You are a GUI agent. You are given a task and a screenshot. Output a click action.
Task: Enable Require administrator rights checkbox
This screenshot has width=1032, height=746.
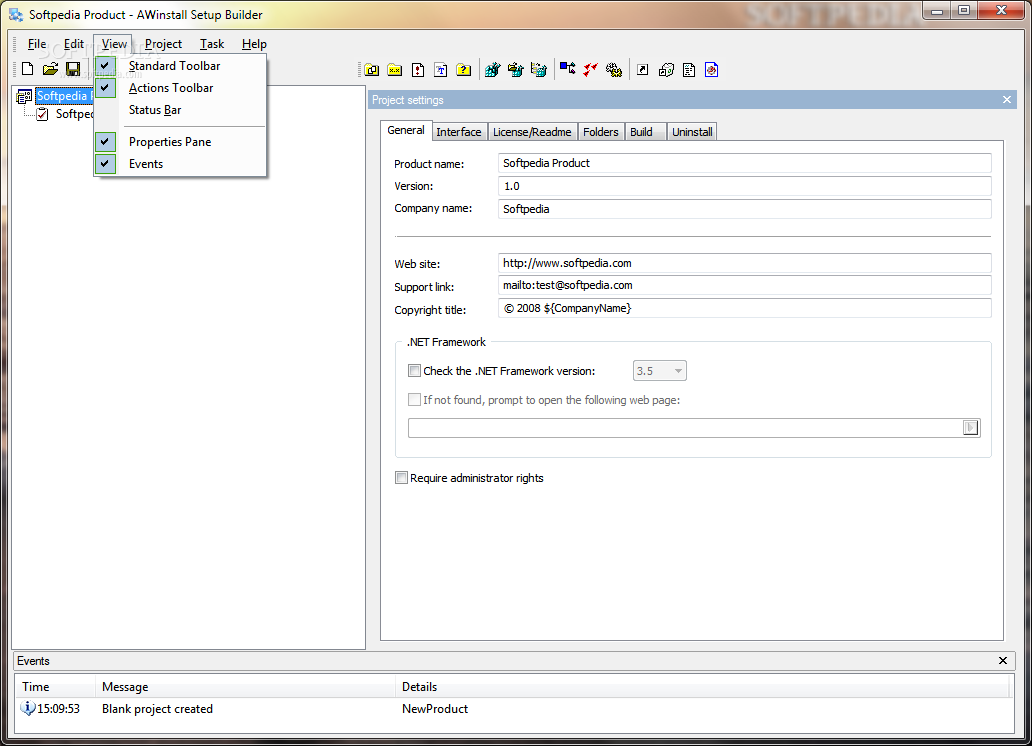coord(401,477)
